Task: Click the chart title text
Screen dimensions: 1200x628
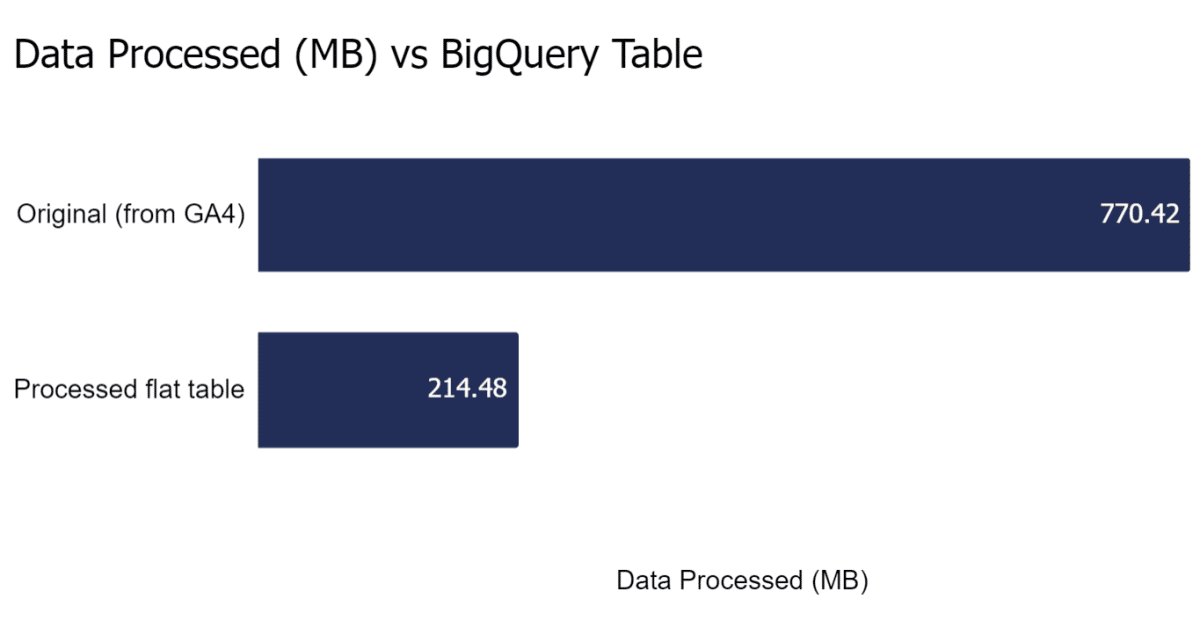Action: click(357, 56)
